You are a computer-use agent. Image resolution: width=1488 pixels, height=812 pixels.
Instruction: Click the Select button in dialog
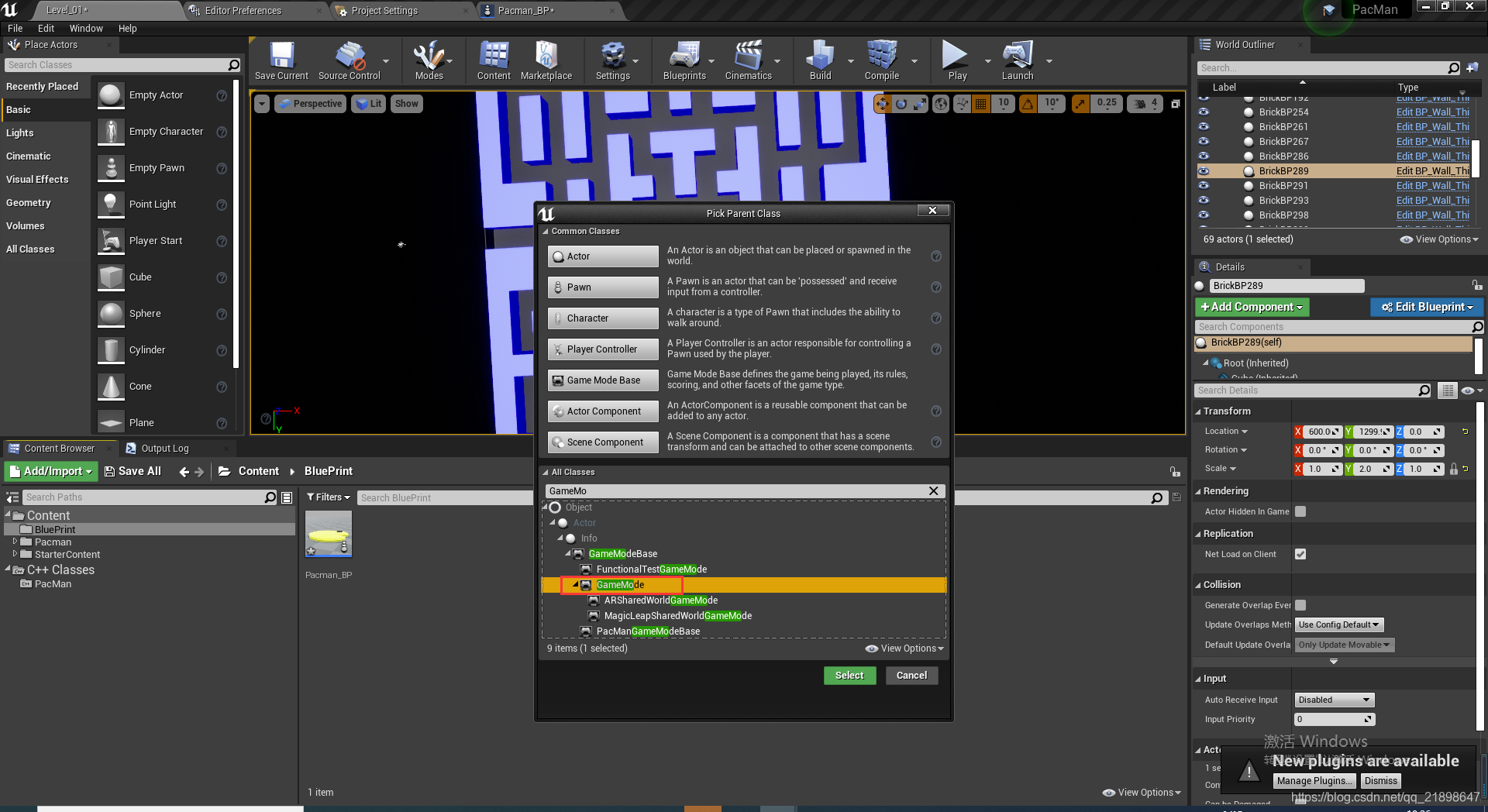849,676
